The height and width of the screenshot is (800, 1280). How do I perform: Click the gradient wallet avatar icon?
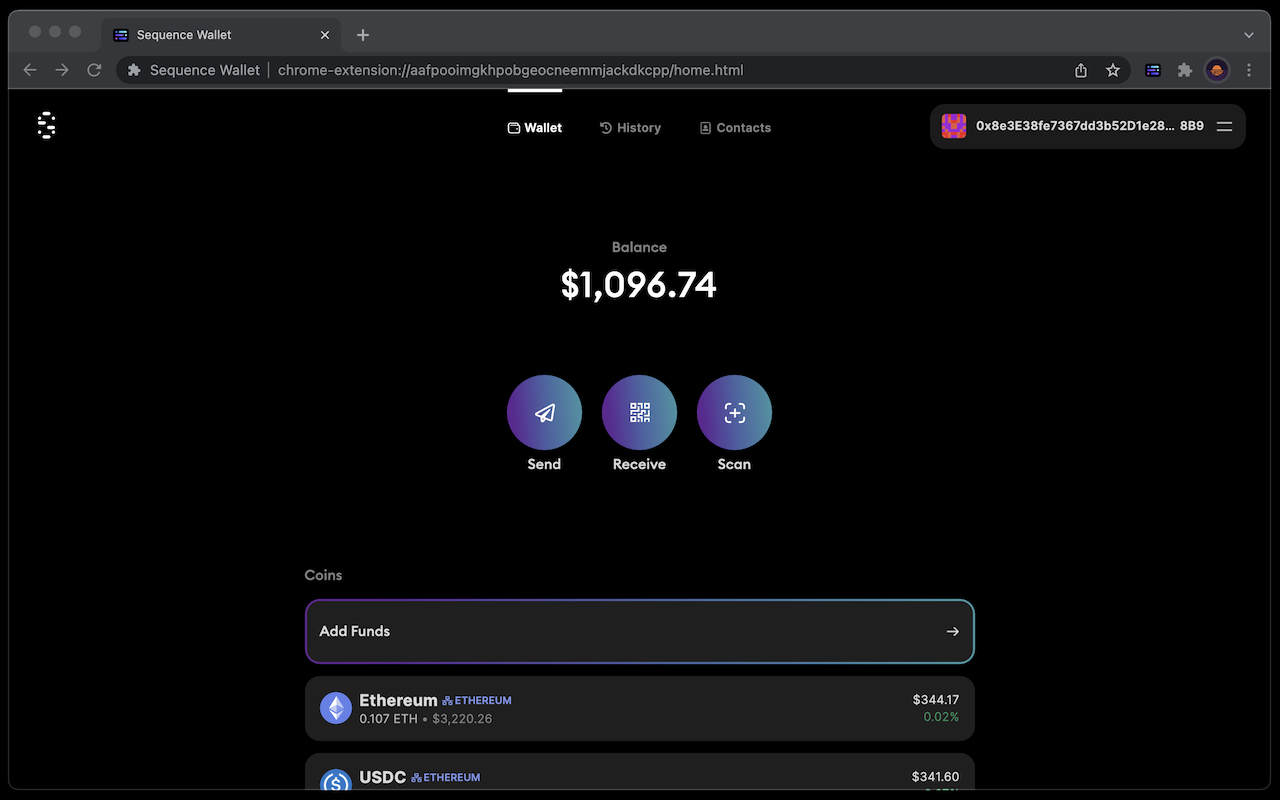[953, 126]
